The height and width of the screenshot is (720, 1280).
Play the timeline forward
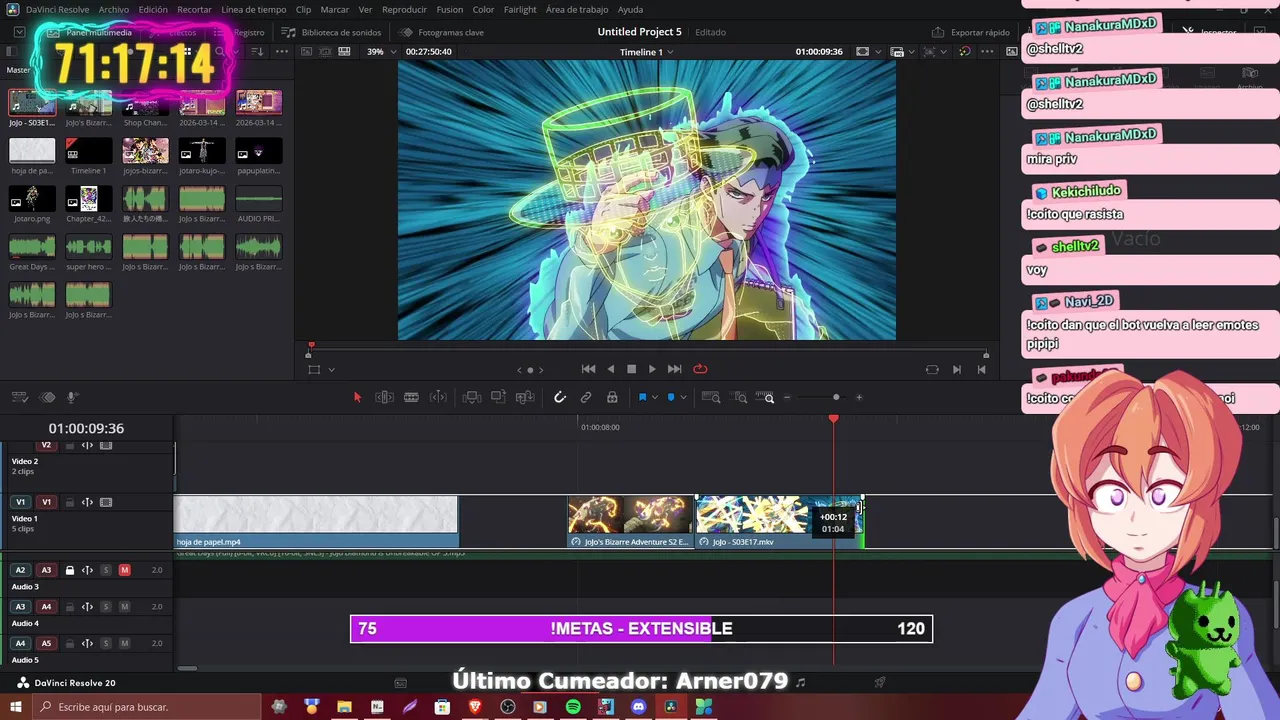tap(652, 369)
